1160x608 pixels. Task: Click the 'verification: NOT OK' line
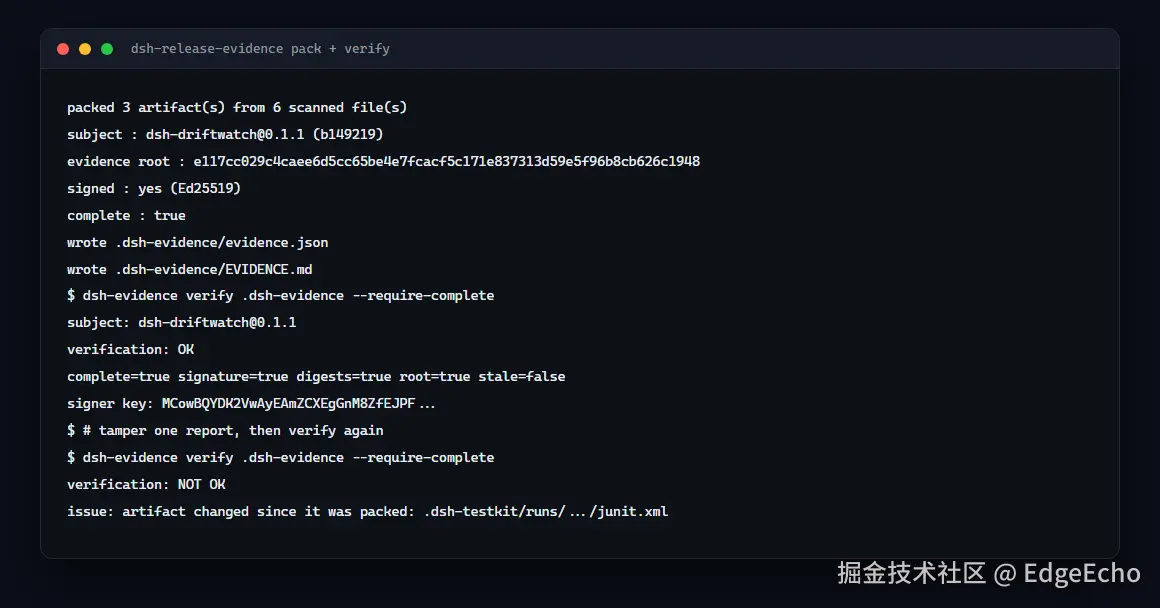146,484
